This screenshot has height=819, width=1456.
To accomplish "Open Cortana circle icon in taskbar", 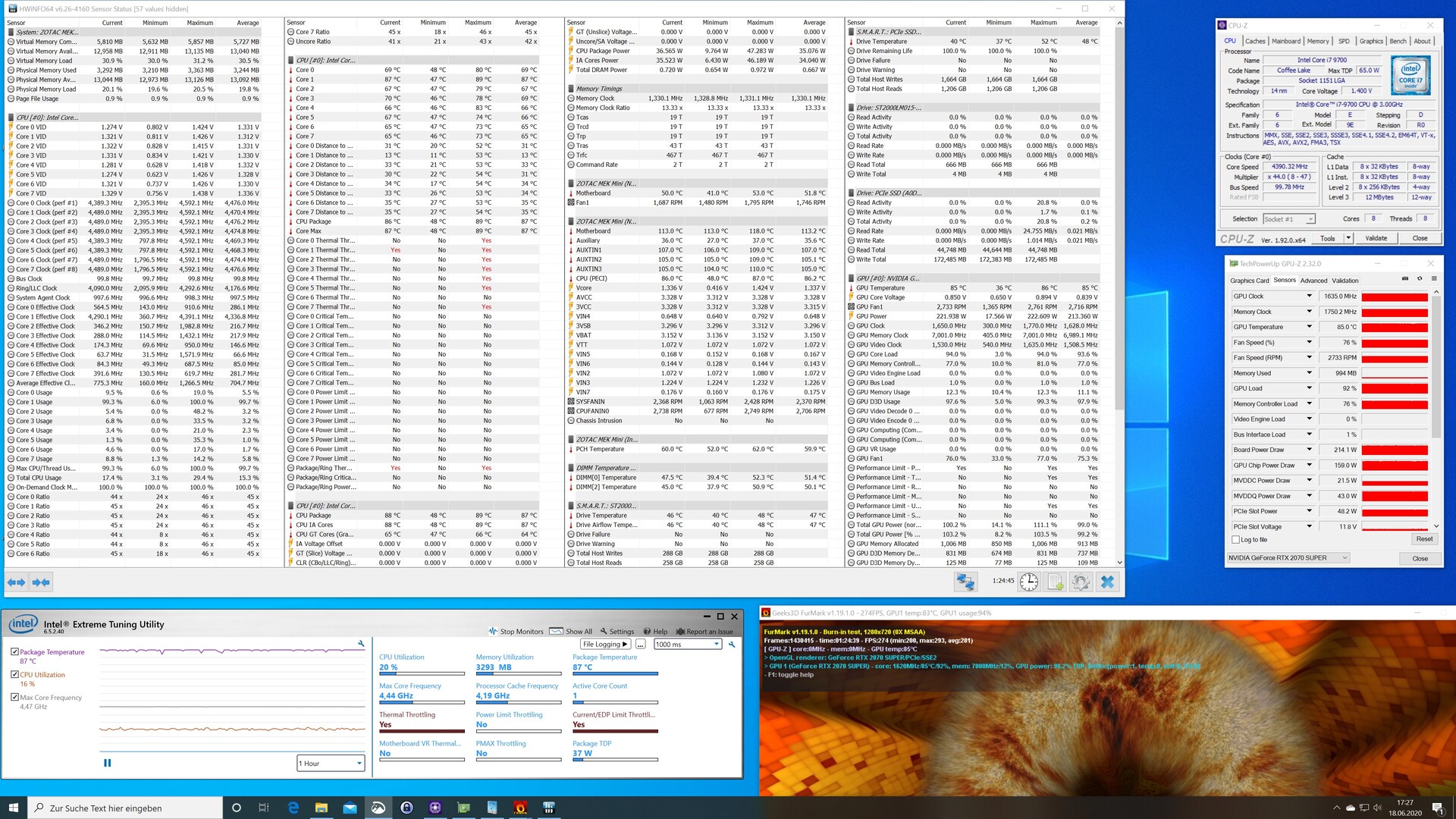I will pos(236,808).
